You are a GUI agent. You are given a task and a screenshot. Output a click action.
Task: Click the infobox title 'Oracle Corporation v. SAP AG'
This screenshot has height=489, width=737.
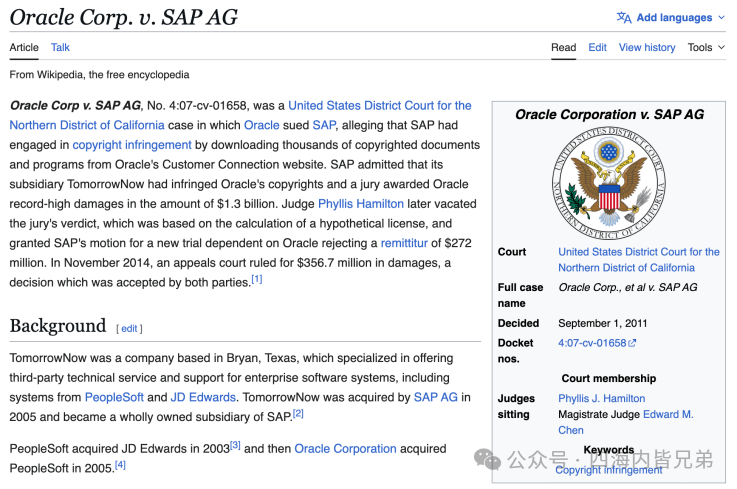point(609,114)
